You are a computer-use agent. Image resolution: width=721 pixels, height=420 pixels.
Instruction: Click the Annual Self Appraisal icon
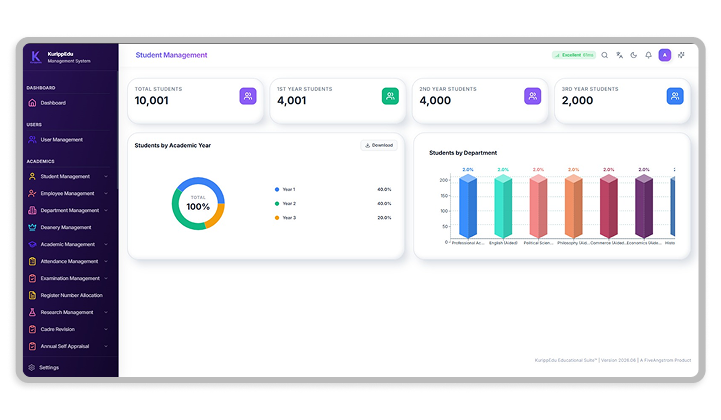[32, 346]
